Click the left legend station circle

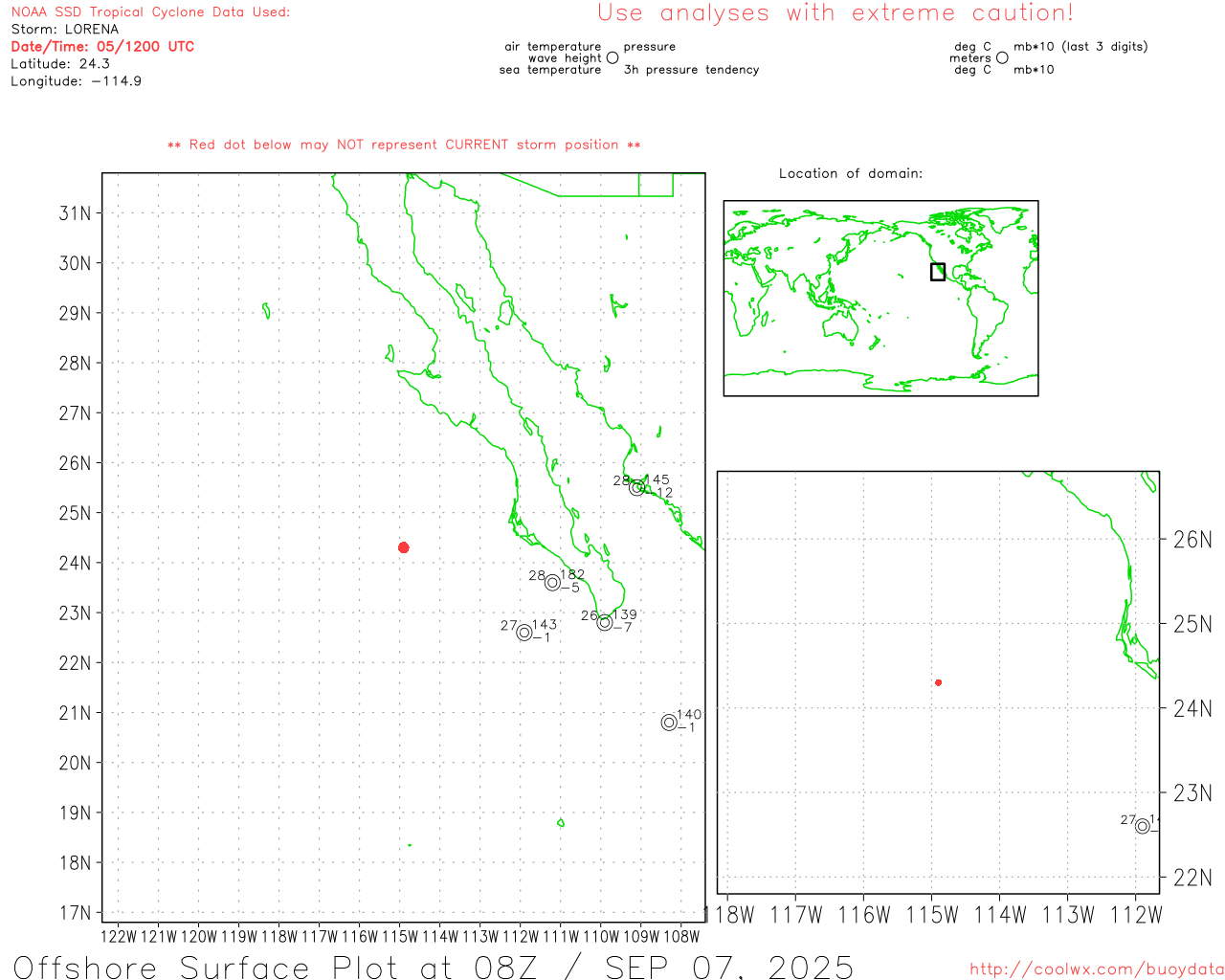click(x=612, y=57)
